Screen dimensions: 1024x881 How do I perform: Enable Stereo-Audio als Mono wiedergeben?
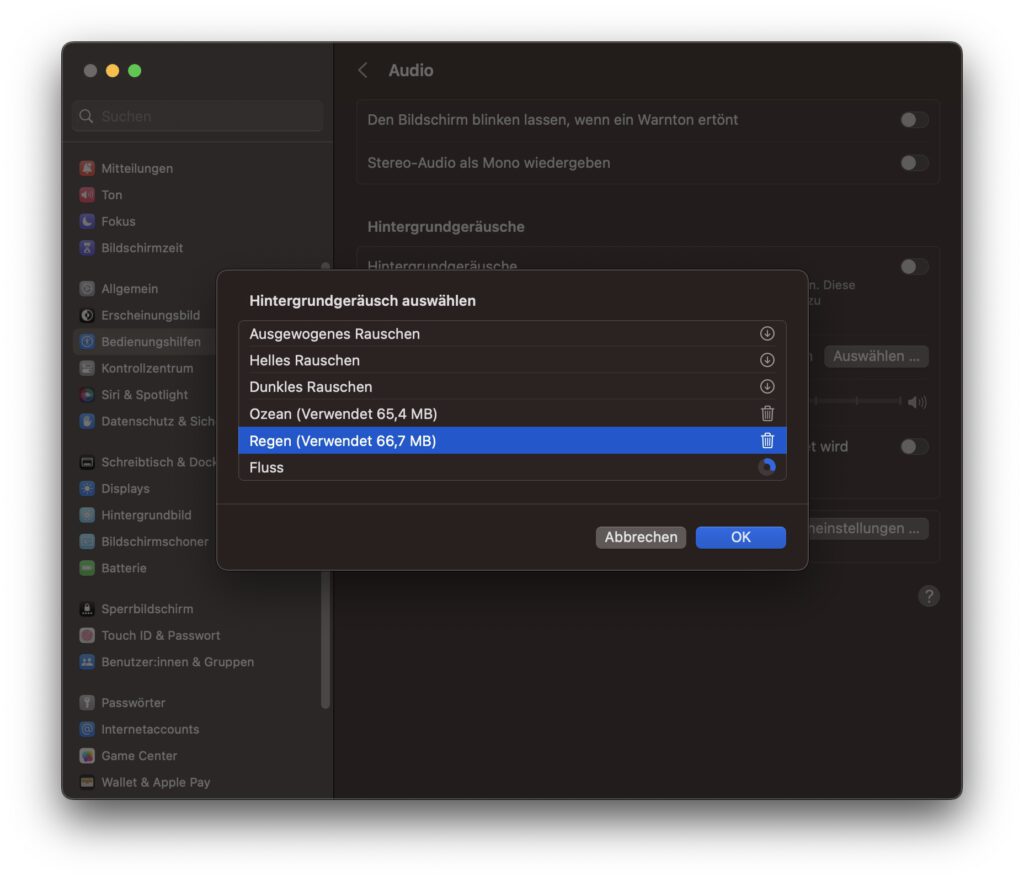[x=914, y=163]
